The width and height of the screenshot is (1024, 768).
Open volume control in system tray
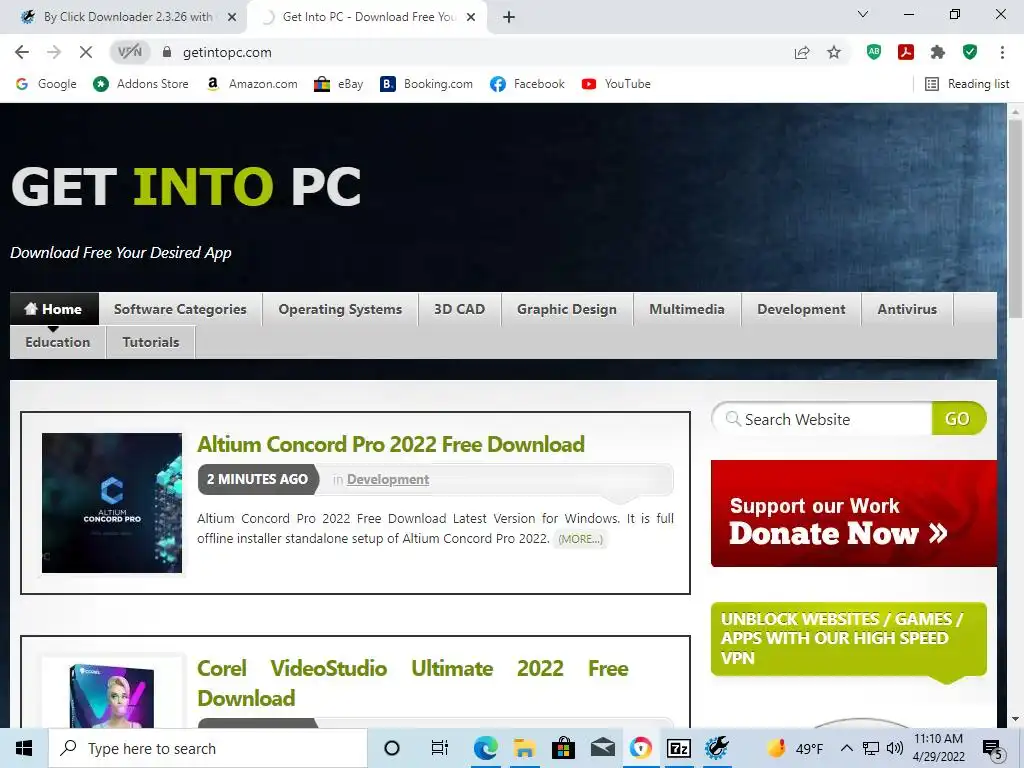pyautogui.click(x=895, y=748)
